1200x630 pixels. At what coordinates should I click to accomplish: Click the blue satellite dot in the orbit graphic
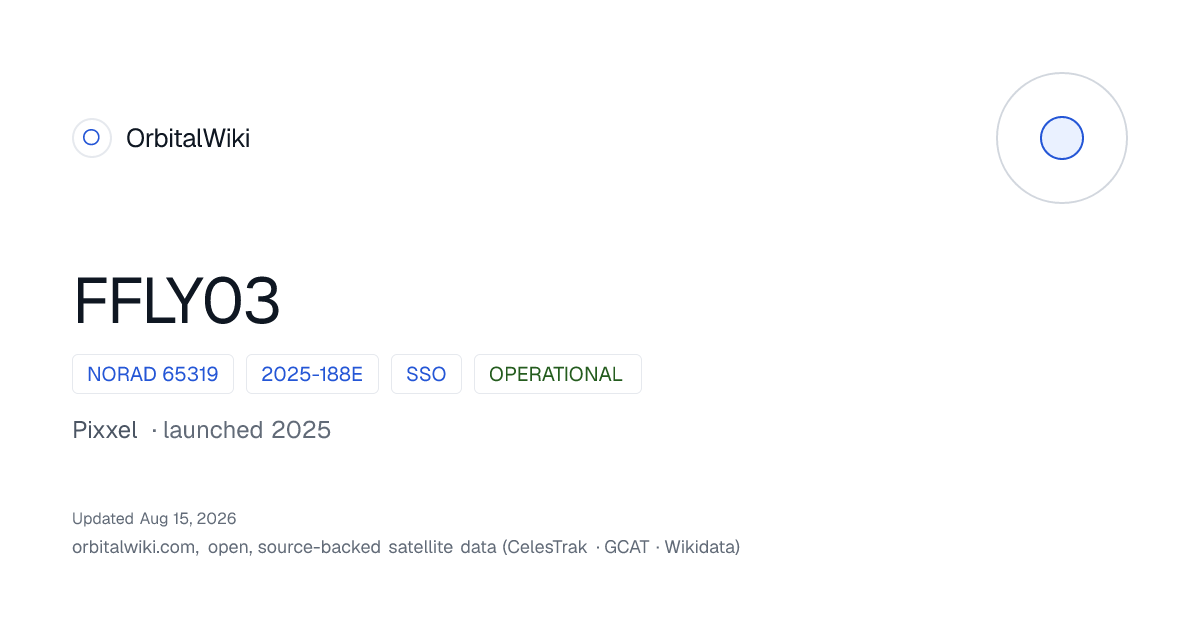click(x=1062, y=138)
